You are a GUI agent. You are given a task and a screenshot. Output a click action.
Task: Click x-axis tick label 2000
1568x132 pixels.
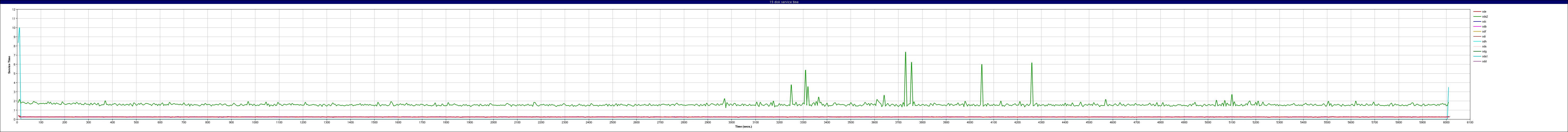pos(494,122)
